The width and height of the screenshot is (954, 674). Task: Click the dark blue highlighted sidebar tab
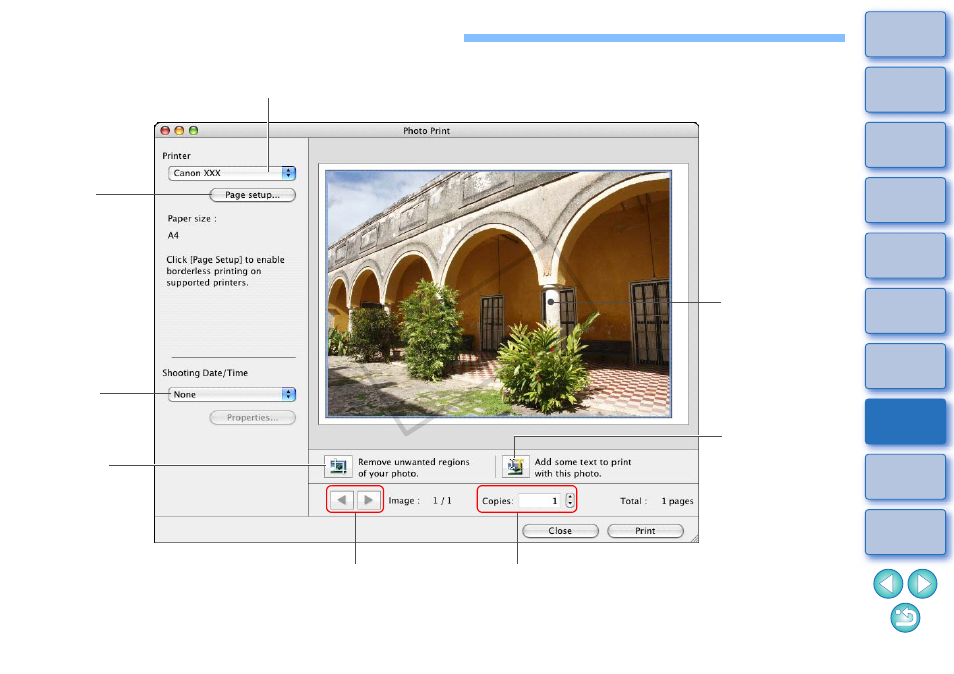pyautogui.click(x=905, y=421)
